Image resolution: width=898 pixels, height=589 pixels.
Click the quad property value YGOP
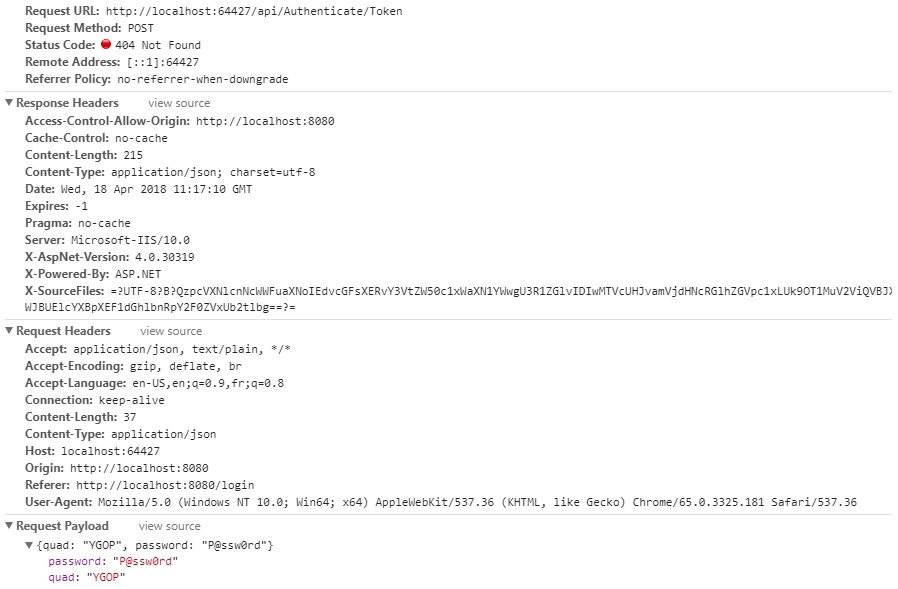106,578
